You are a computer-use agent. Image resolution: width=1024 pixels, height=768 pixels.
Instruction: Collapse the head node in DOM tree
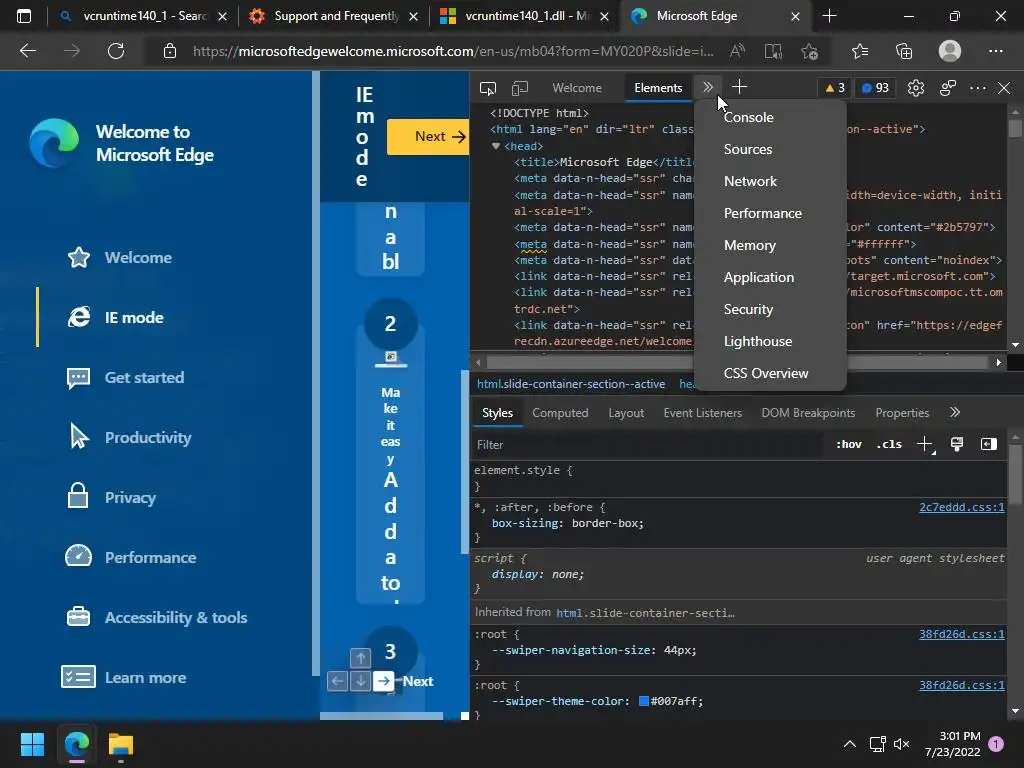click(496, 146)
